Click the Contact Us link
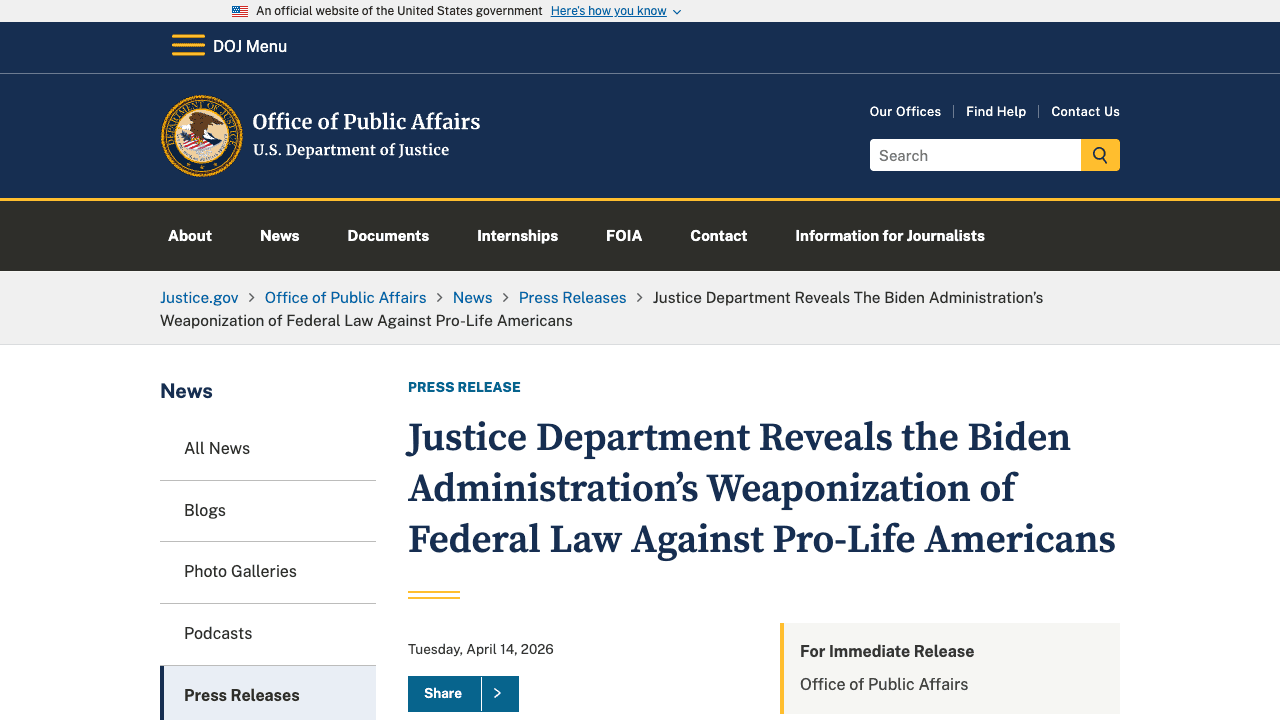Viewport: 1280px width, 720px height. 1085,111
